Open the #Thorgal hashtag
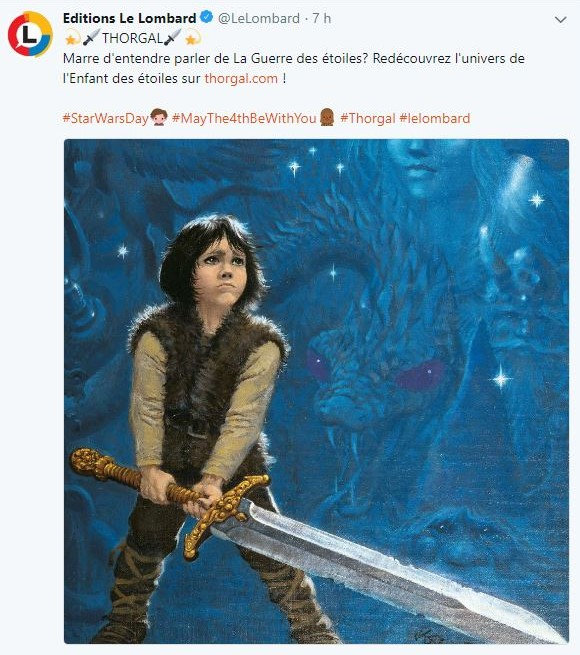The height and width of the screenshot is (655, 580). [x=368, y=118]
